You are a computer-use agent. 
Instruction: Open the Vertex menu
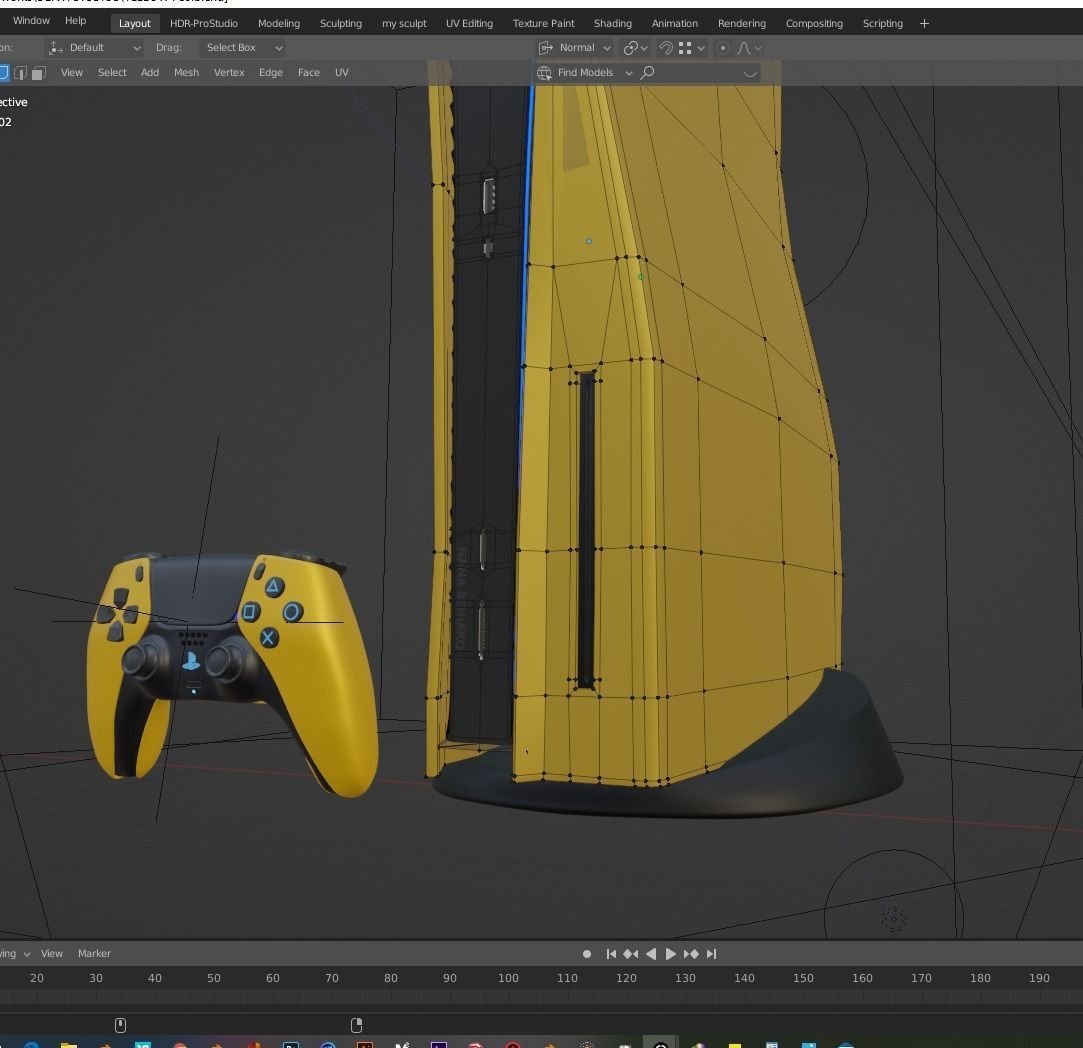click(x=229, y=73)
